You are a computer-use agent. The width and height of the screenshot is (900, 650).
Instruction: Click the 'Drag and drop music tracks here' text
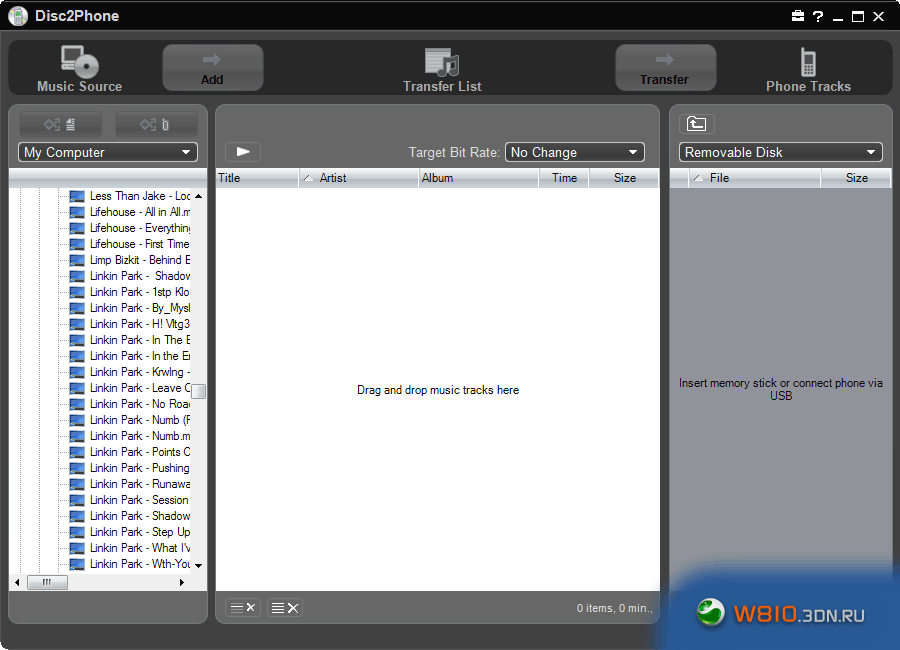click(438, 390)
